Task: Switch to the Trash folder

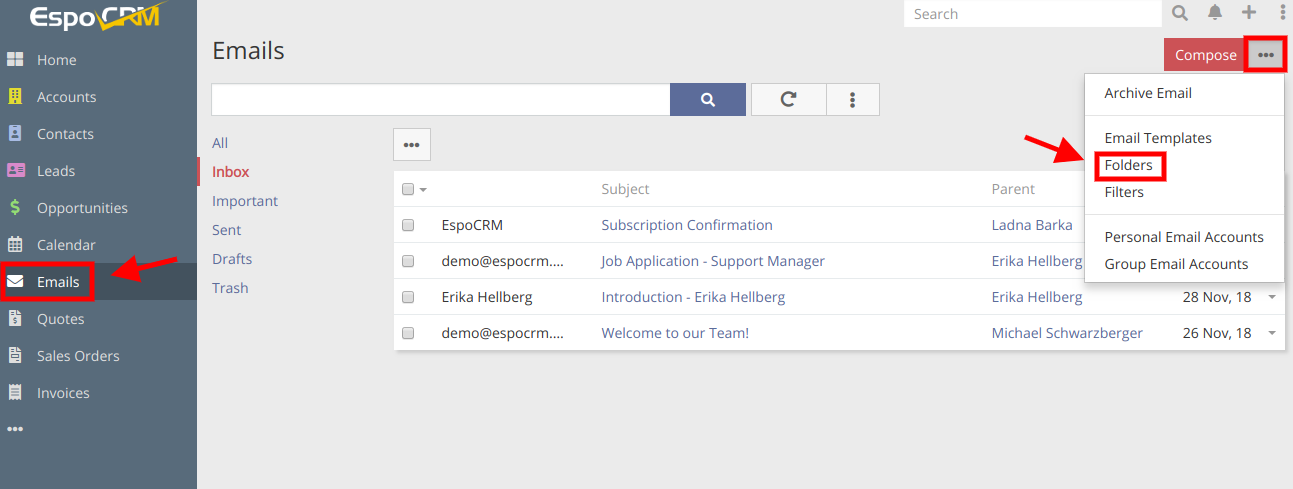Action: [x=230, y=288]
